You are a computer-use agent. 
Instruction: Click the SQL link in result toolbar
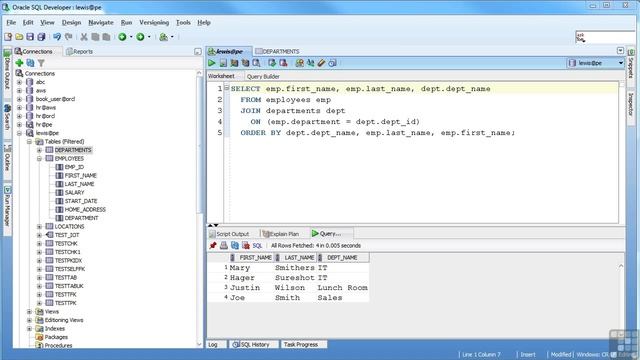click(257, 246)
